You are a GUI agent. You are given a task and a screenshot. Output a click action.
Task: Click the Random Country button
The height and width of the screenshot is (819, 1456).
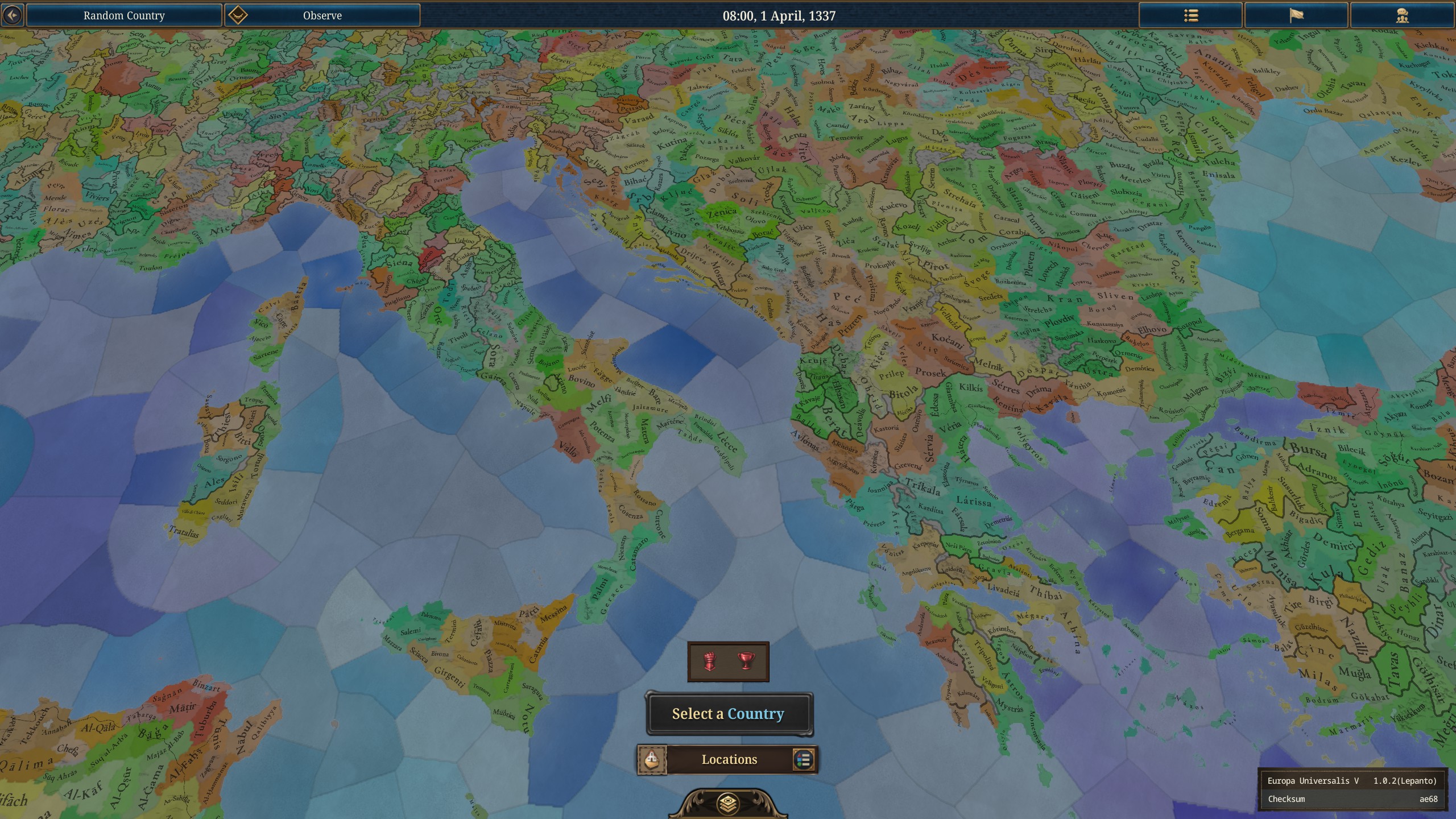coord(124,15)
